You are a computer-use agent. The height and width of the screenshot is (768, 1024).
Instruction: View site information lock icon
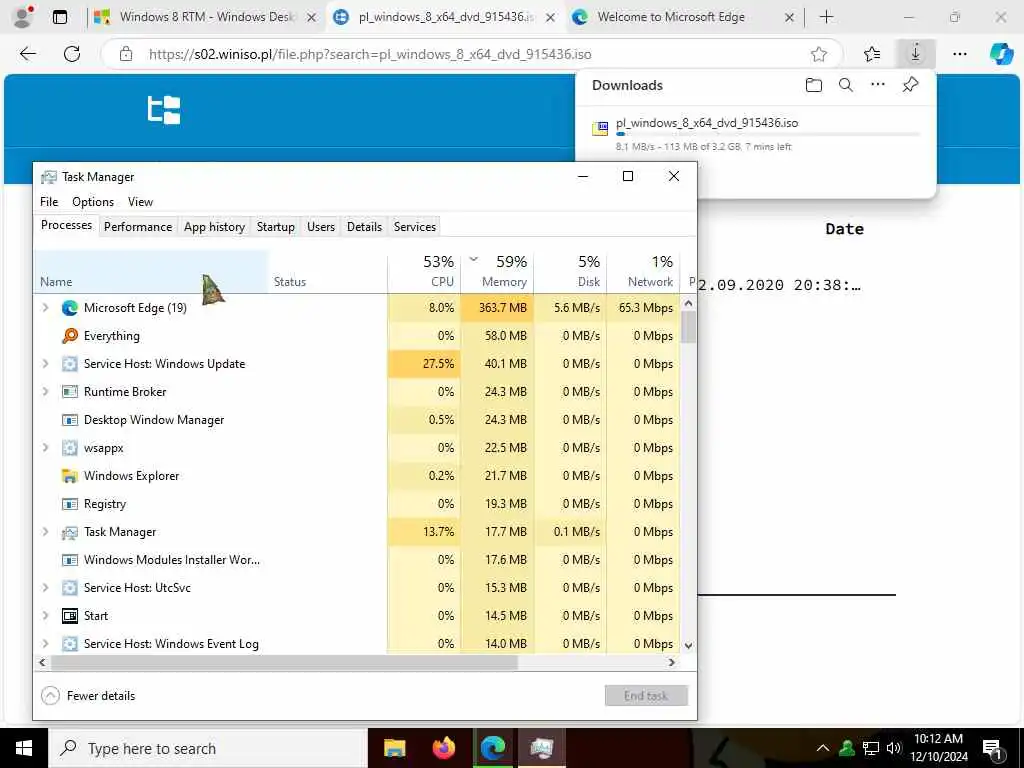126,54
